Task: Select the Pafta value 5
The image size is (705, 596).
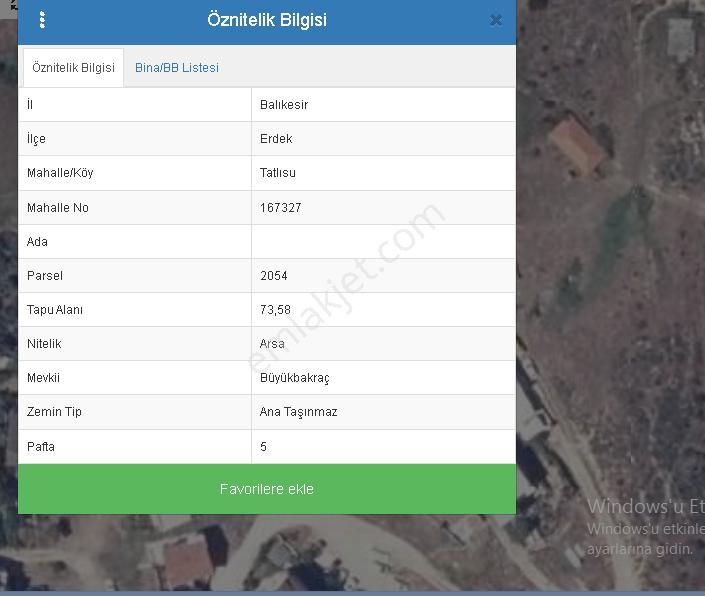Action: click(x=263, y=447)
